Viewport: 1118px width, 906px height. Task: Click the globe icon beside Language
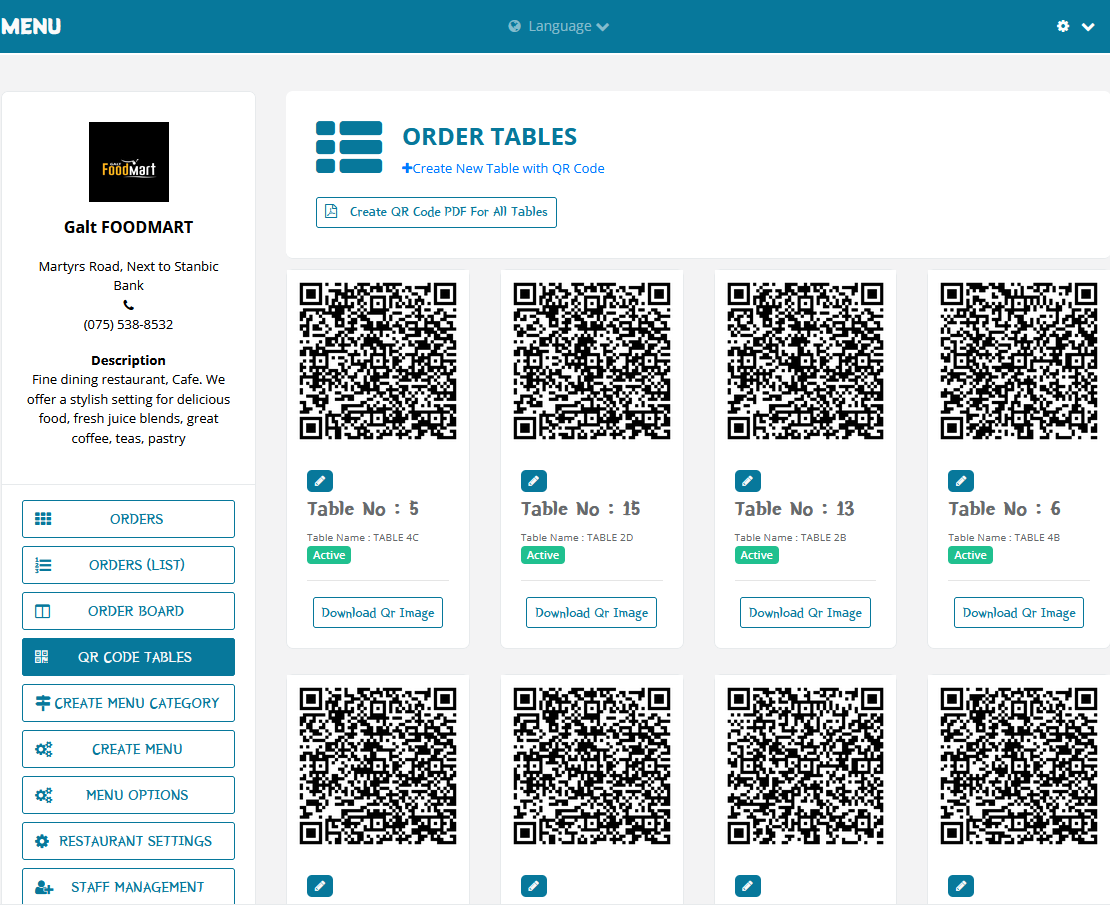pyautogui.click(x=514, y=26)
